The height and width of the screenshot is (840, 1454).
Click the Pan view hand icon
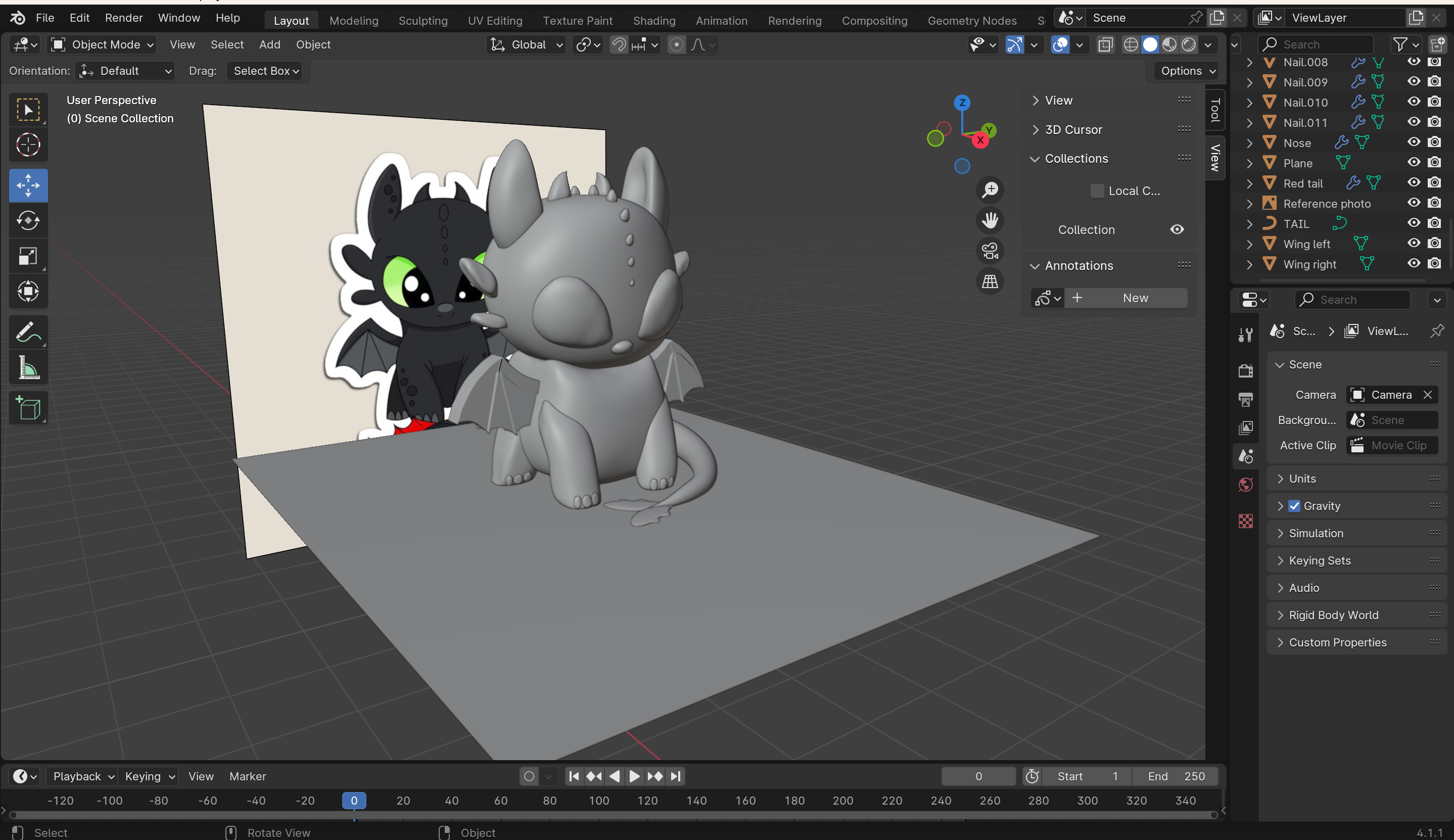[990, 220]
